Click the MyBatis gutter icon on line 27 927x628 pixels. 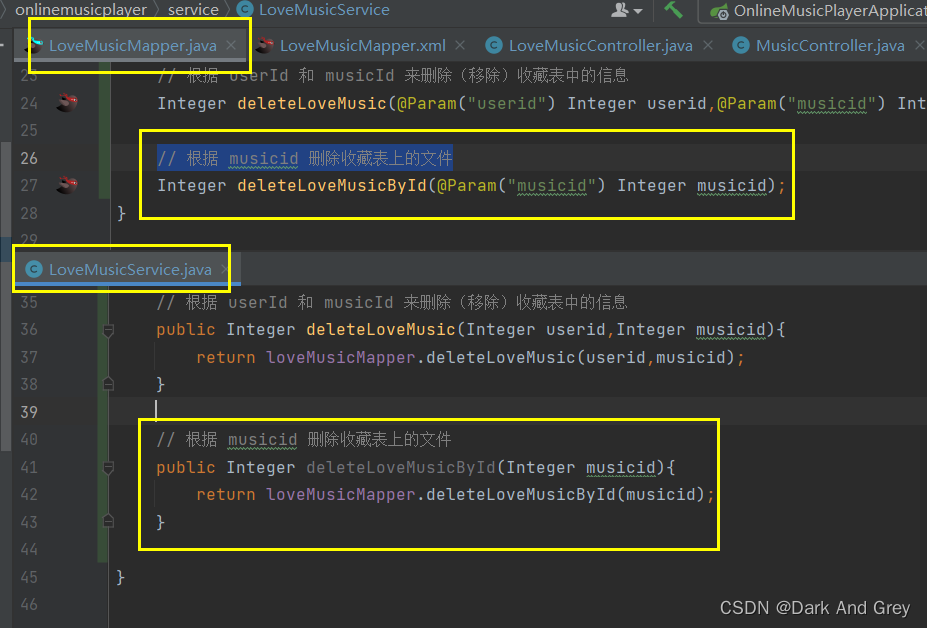[x=67, y=185]
